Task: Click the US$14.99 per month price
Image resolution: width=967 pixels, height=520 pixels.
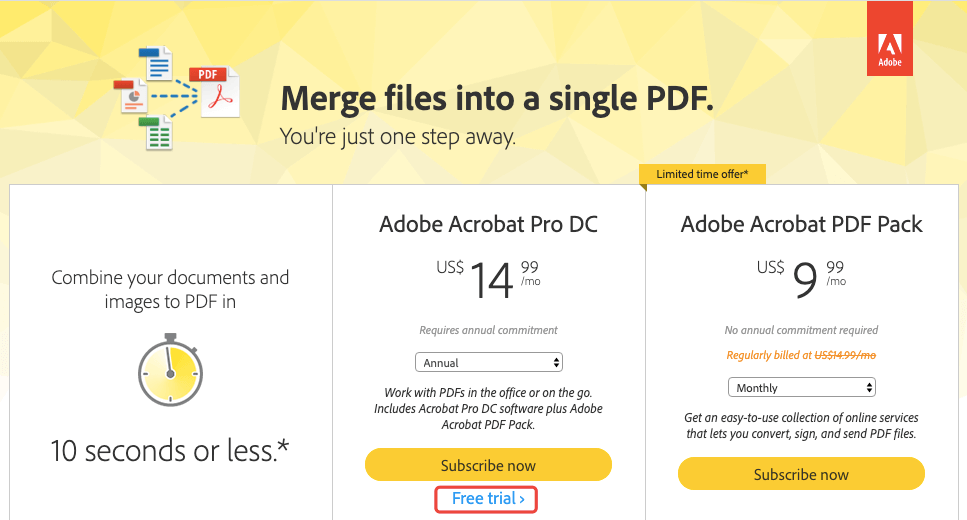Action: [x=488, y=279]
